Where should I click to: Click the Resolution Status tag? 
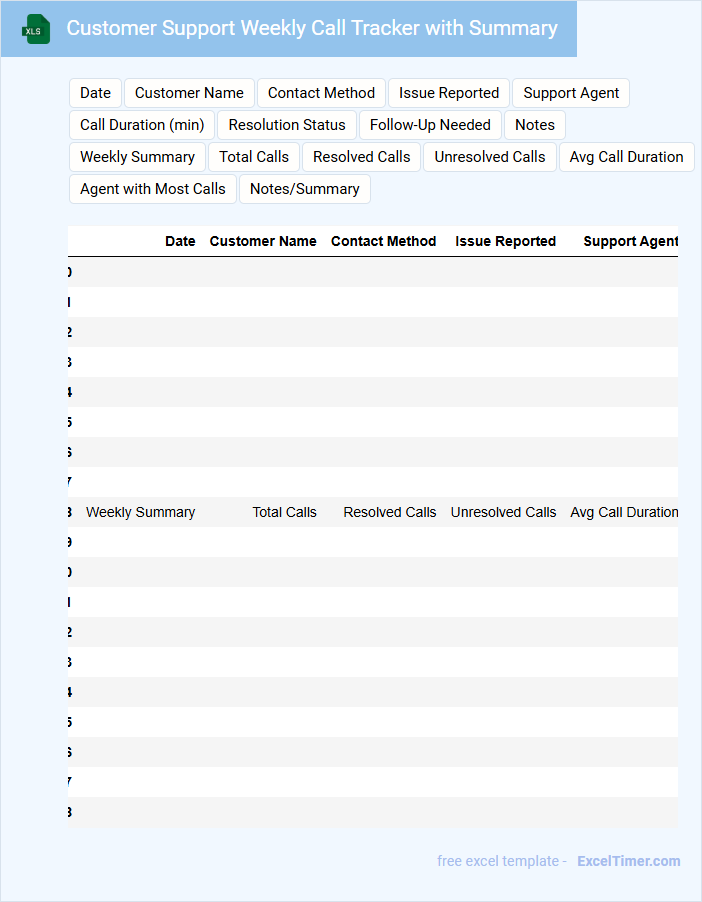point(287,125)
